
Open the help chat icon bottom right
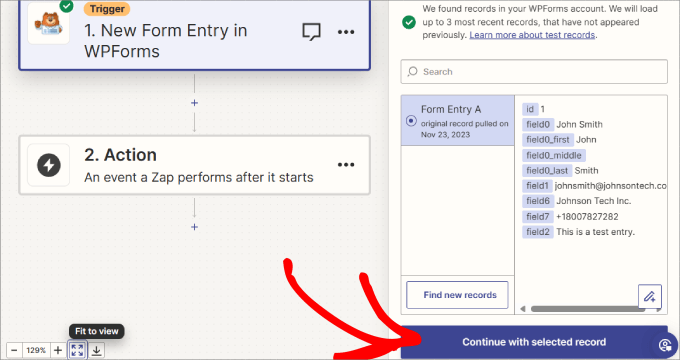click(x=665, y=345)
